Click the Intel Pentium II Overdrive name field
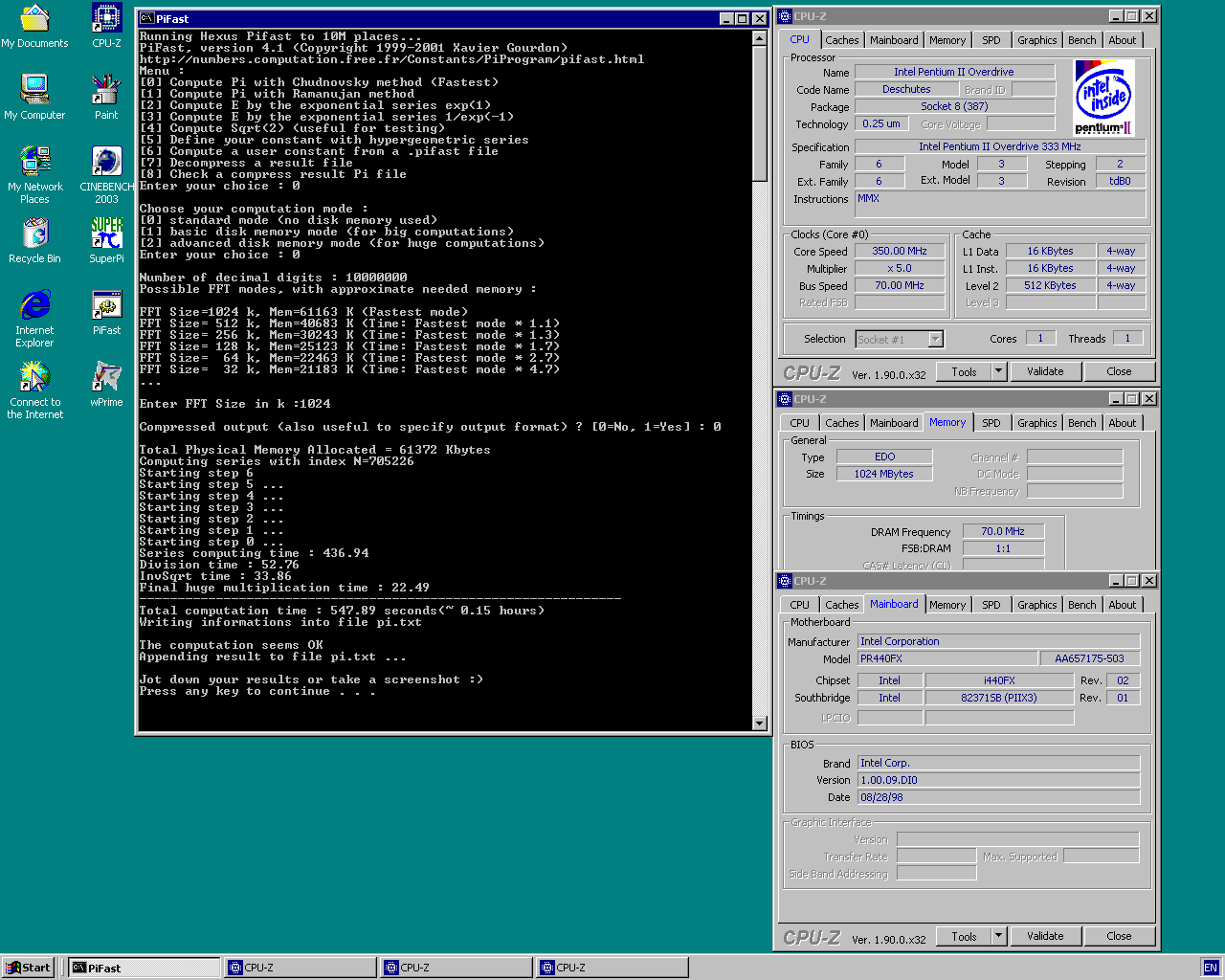This screenshot has width=1225, height=980. pyautogui.click(x=954, y=72)
